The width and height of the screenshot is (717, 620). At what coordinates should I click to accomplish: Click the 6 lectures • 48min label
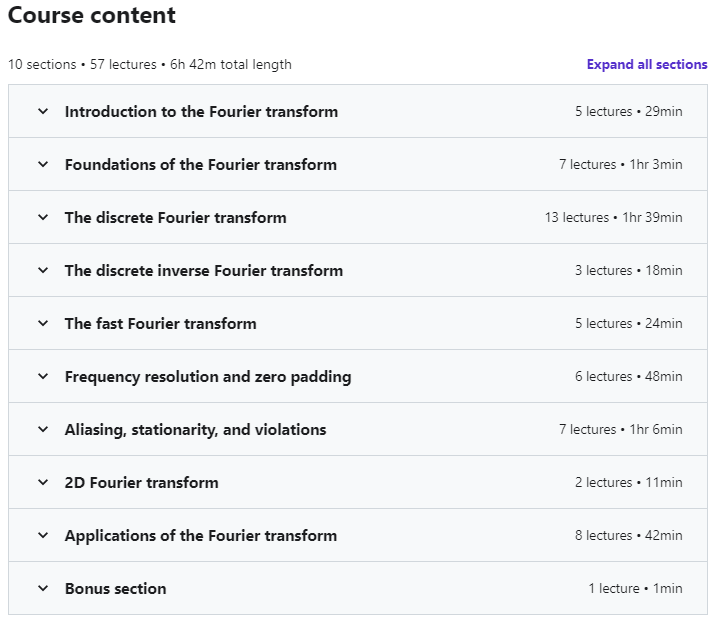click(628, 377)
